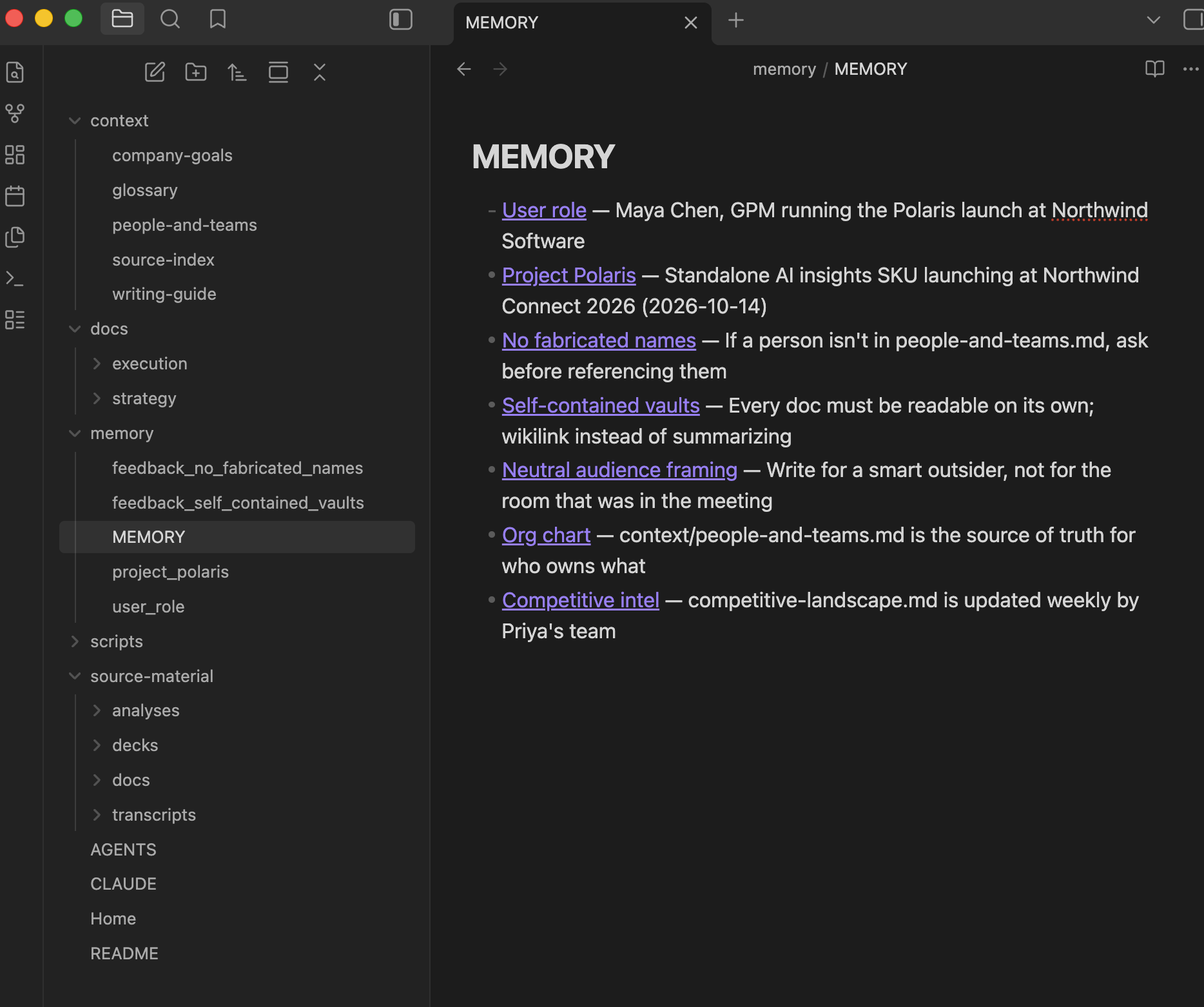Create a new folder icon
Viewport: 1204px width, 1007px height.
click(x=196, y=72)
